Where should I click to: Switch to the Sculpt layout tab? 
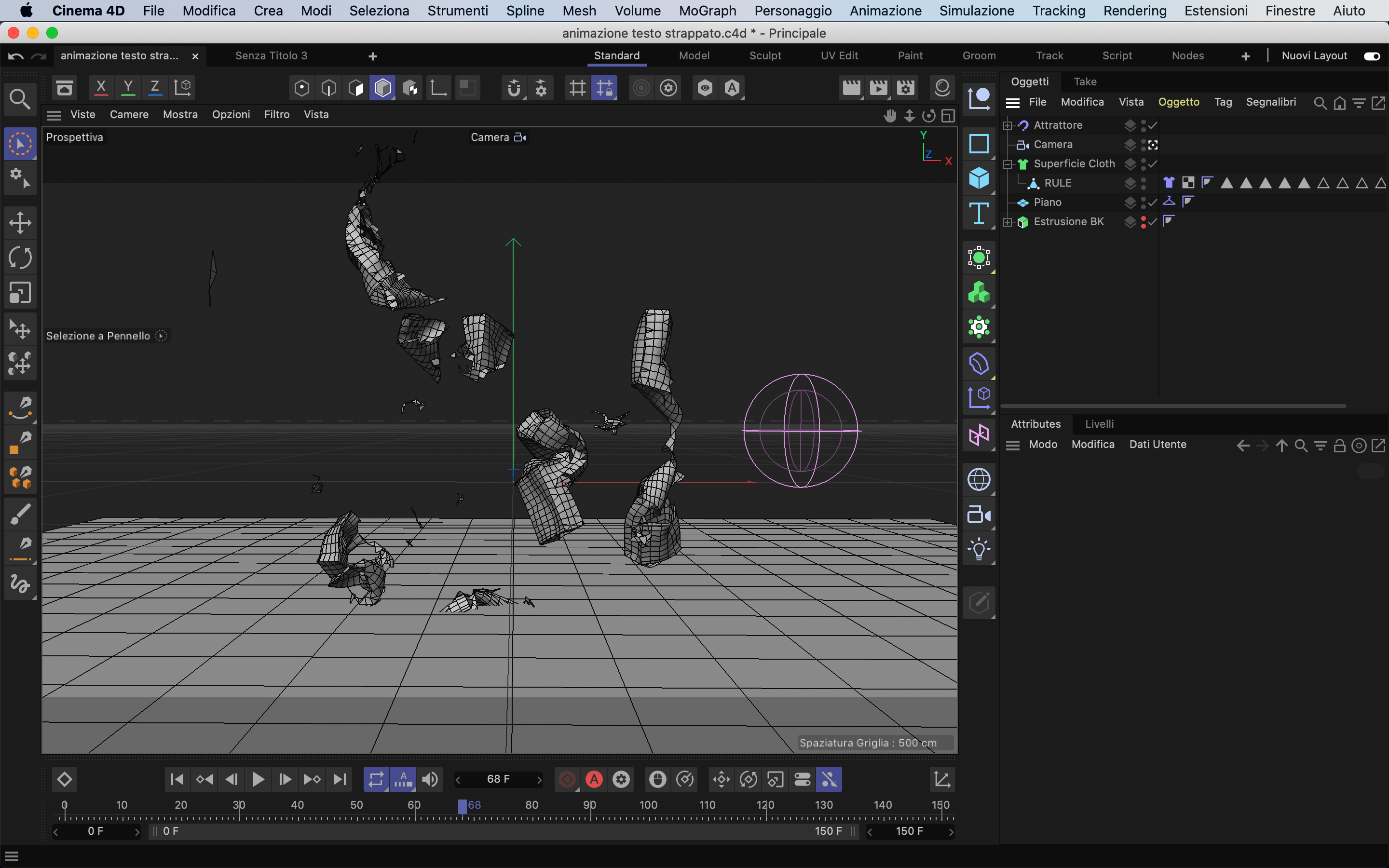(x=764, y=55)
